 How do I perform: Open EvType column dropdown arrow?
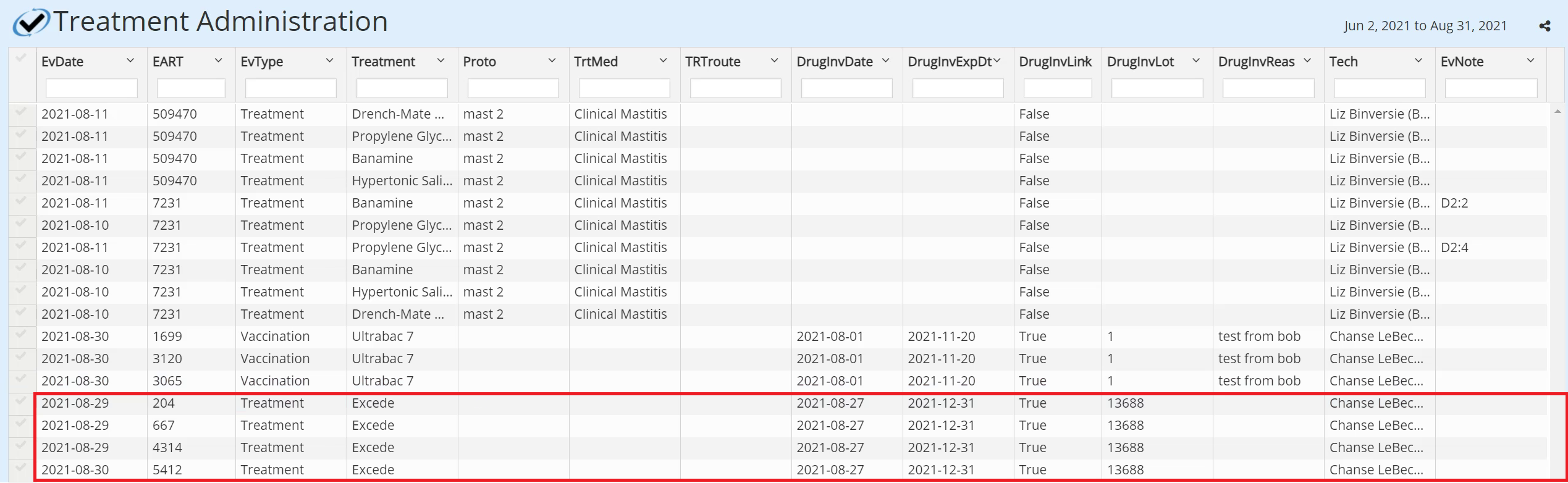(329, 61)
